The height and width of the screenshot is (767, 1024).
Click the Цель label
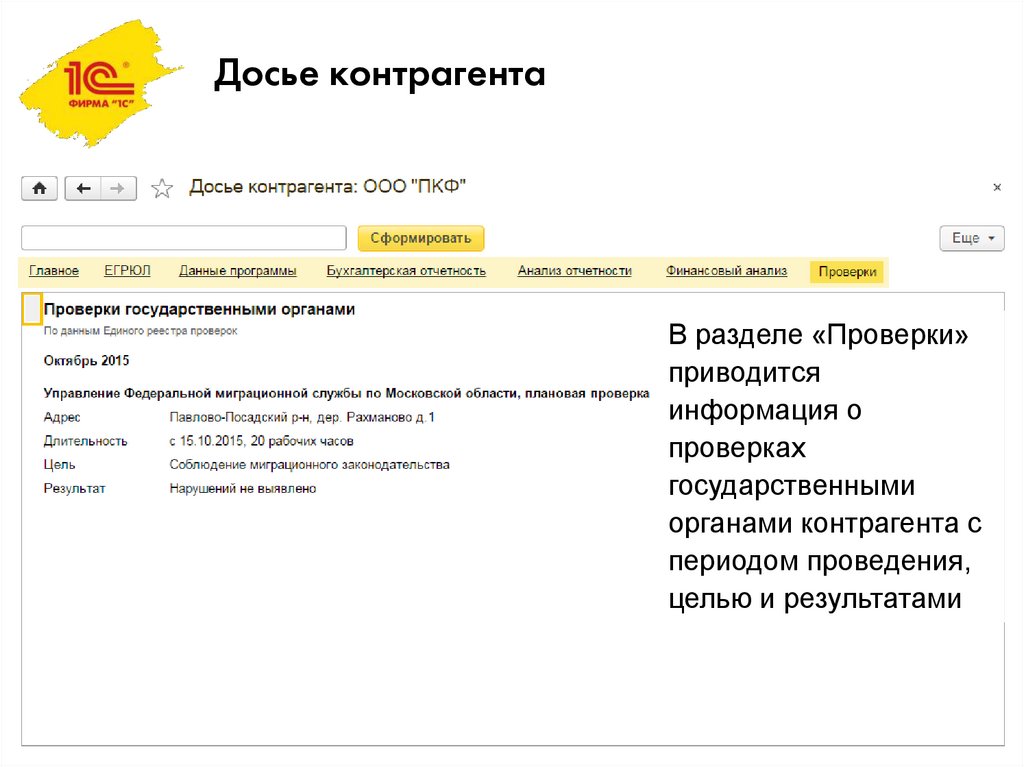point(59,465)
